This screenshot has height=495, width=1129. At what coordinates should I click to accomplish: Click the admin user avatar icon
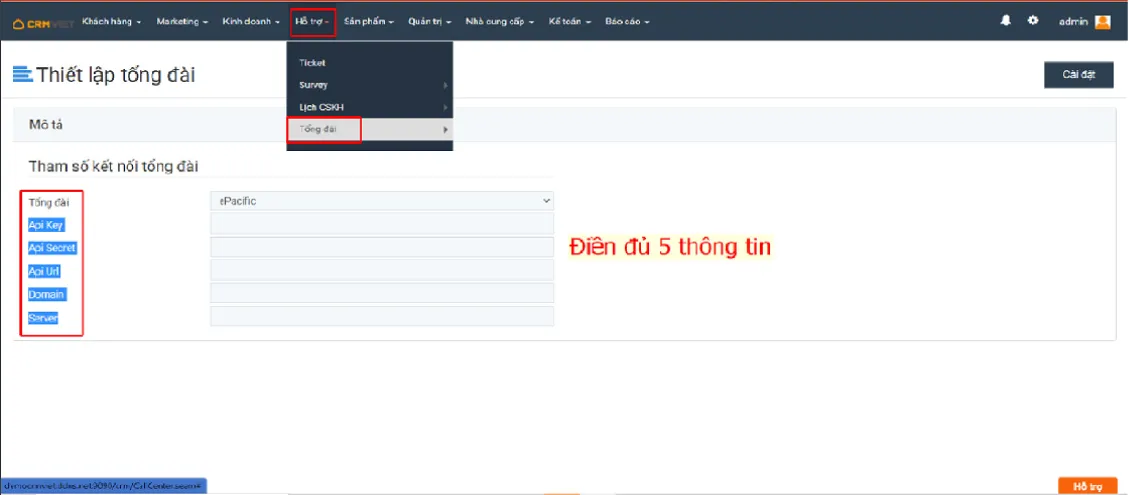tap(1102, 22)
